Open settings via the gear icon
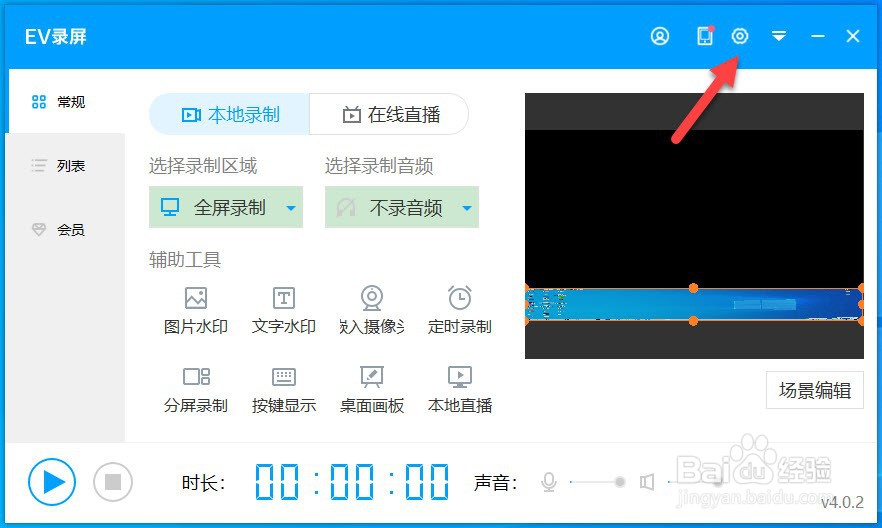 coord(740,37)
